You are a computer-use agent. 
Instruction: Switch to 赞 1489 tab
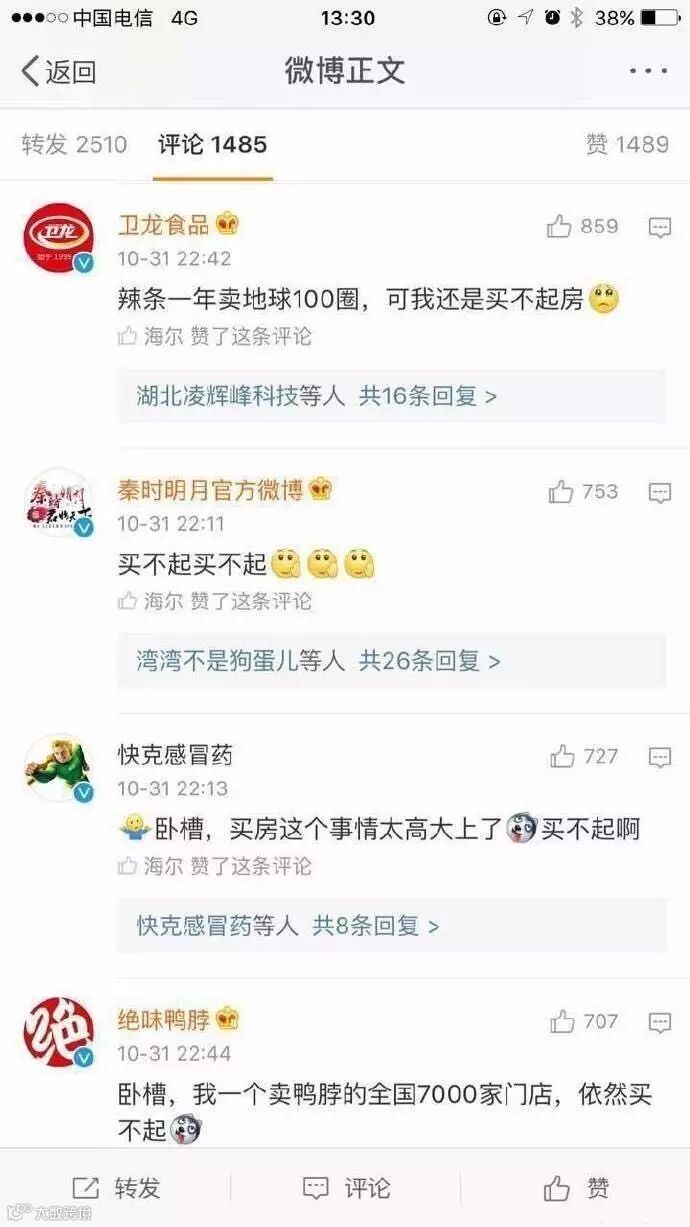tap(627, 145)
